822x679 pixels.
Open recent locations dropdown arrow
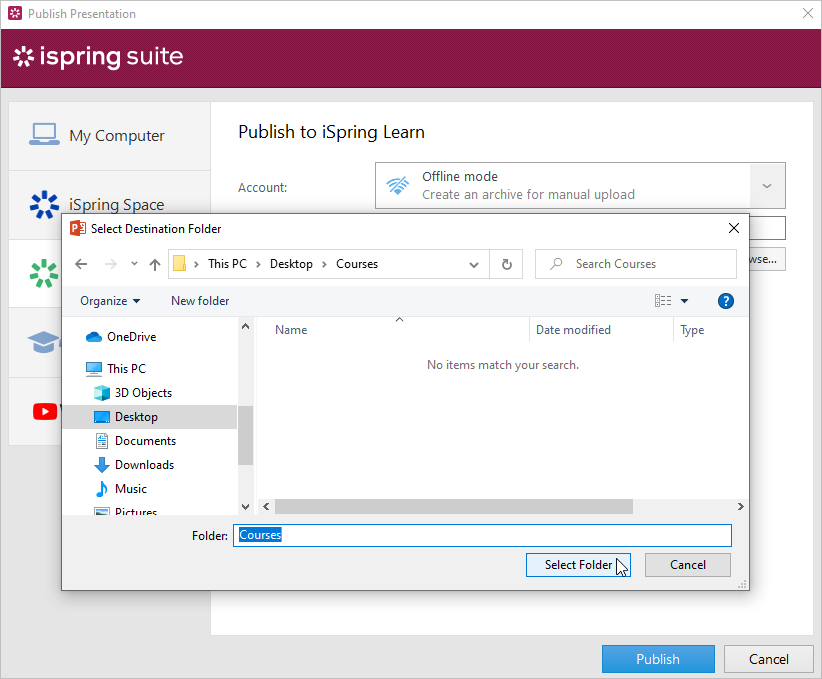tap(134, 264)
